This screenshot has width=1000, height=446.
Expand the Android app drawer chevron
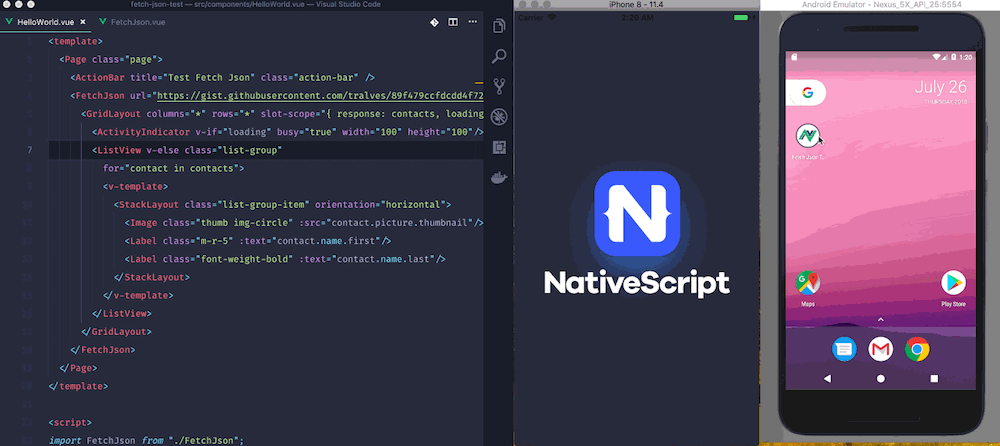pyautogui.click(x=880, y=319)
